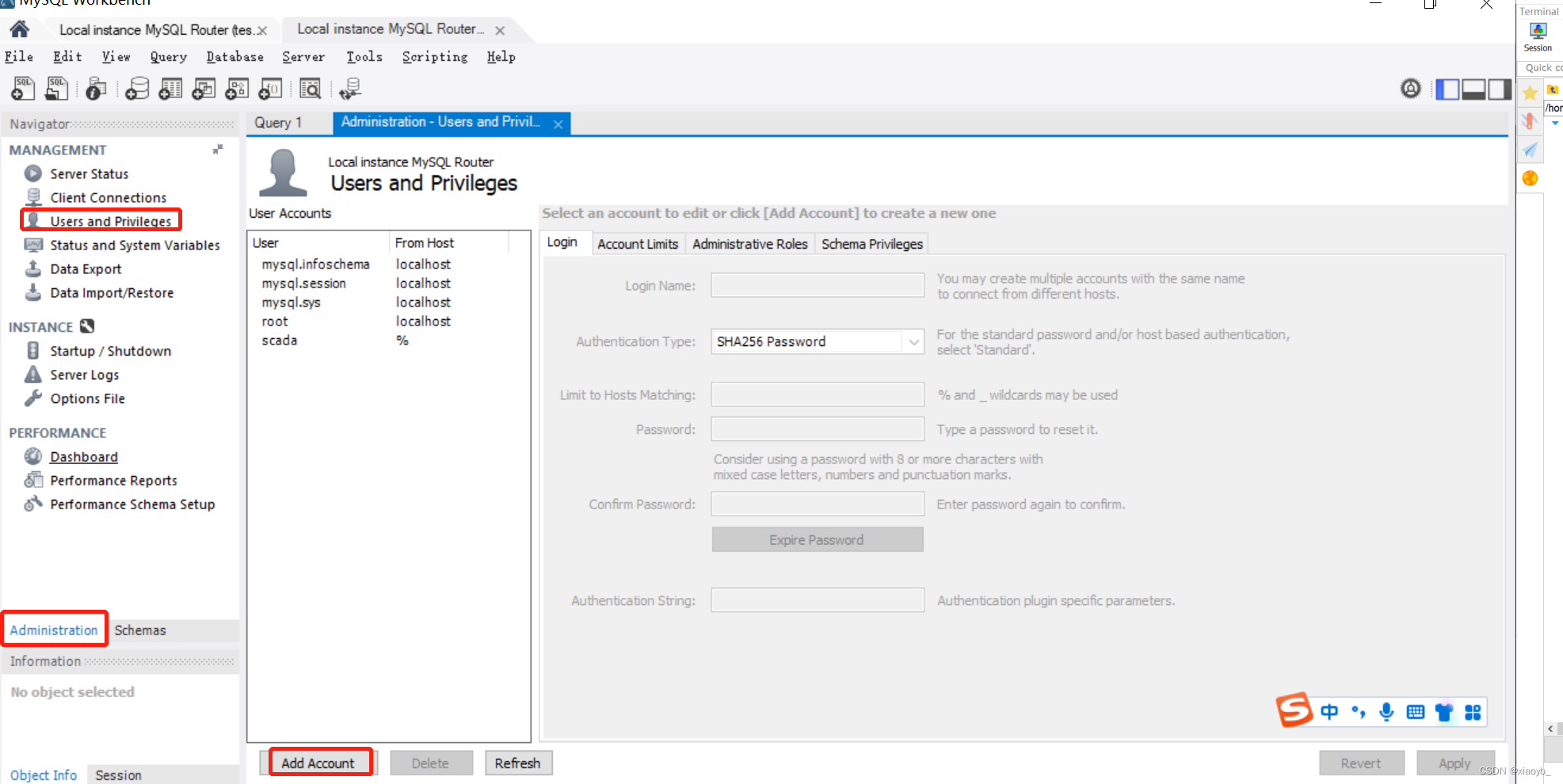Screen dimensions: 1563x784
Task: Create a new table toolbar icon
Action: click(x=170, y=89)
